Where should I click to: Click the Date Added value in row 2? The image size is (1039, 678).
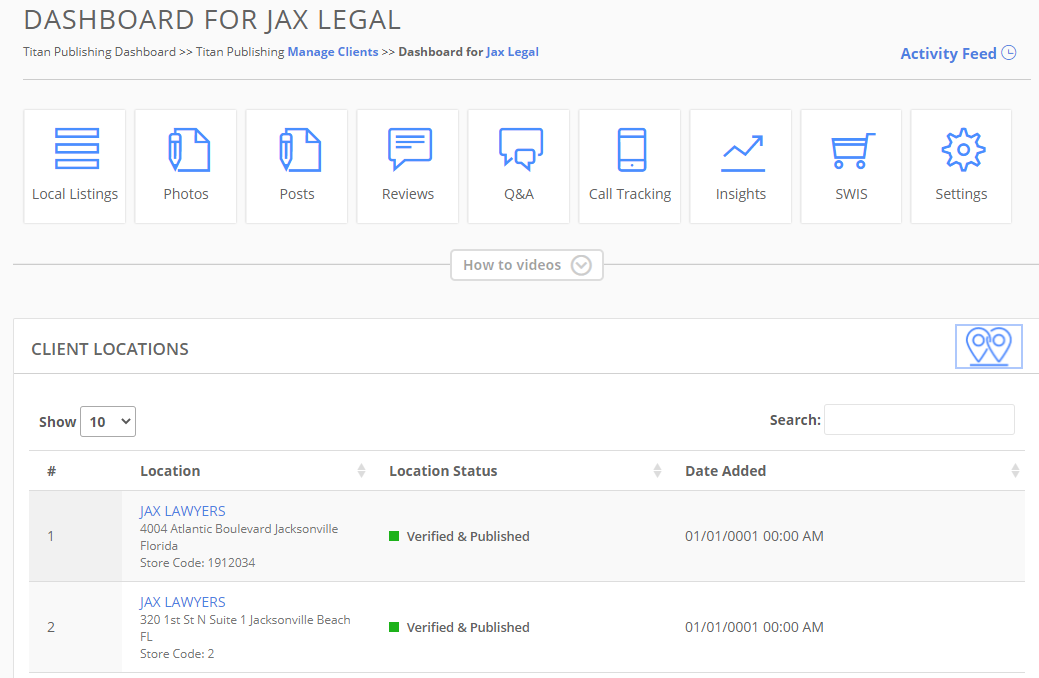click(754, 627)
